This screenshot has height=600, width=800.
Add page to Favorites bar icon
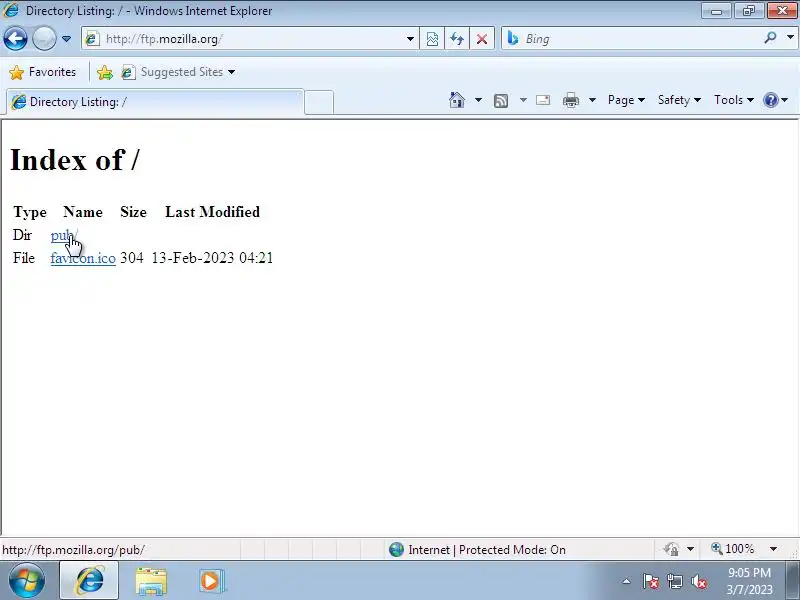point(105,72)
